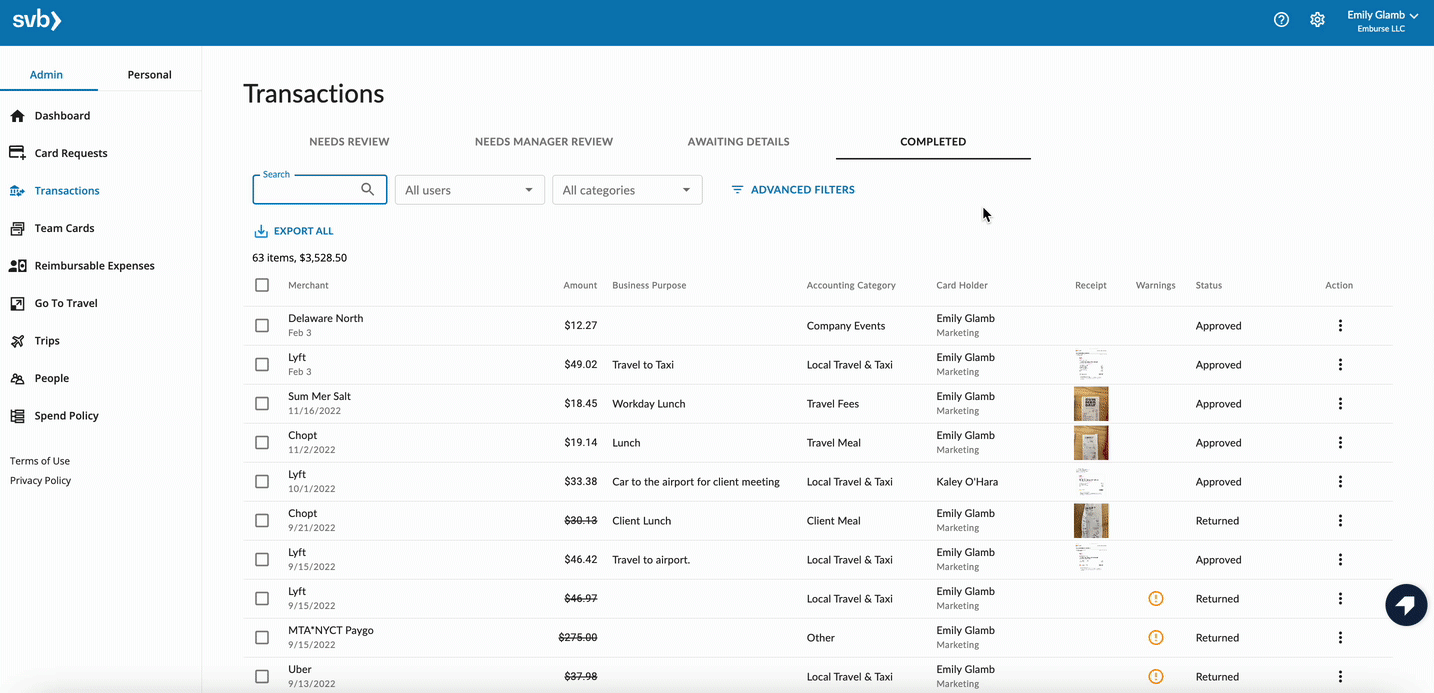1434x693 pixels.
Task: Click warning icon on Uber $37.98 row
Action: (x=1156, y=677)
